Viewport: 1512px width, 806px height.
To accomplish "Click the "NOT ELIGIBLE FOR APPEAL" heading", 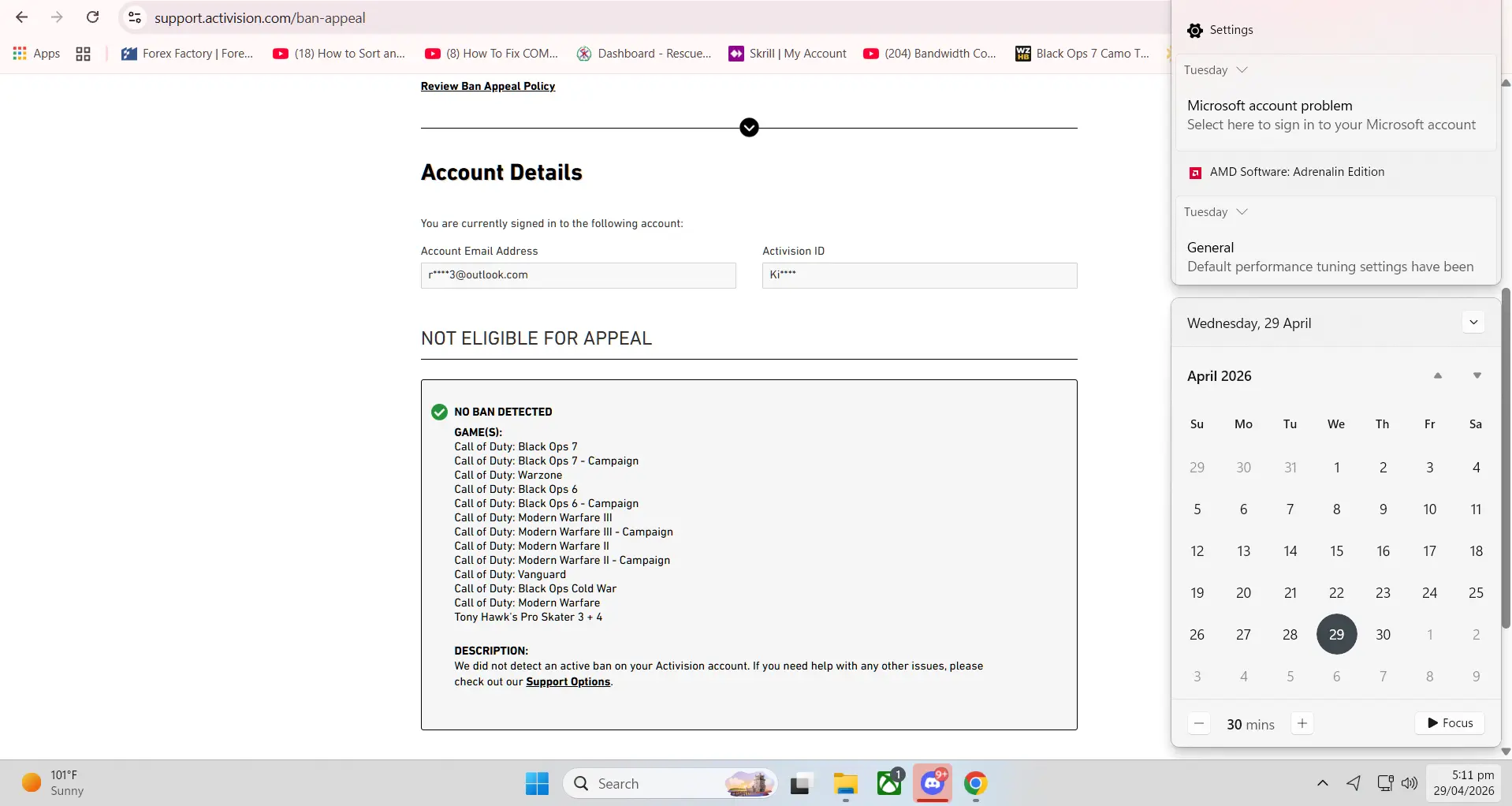I will [537, 338].
